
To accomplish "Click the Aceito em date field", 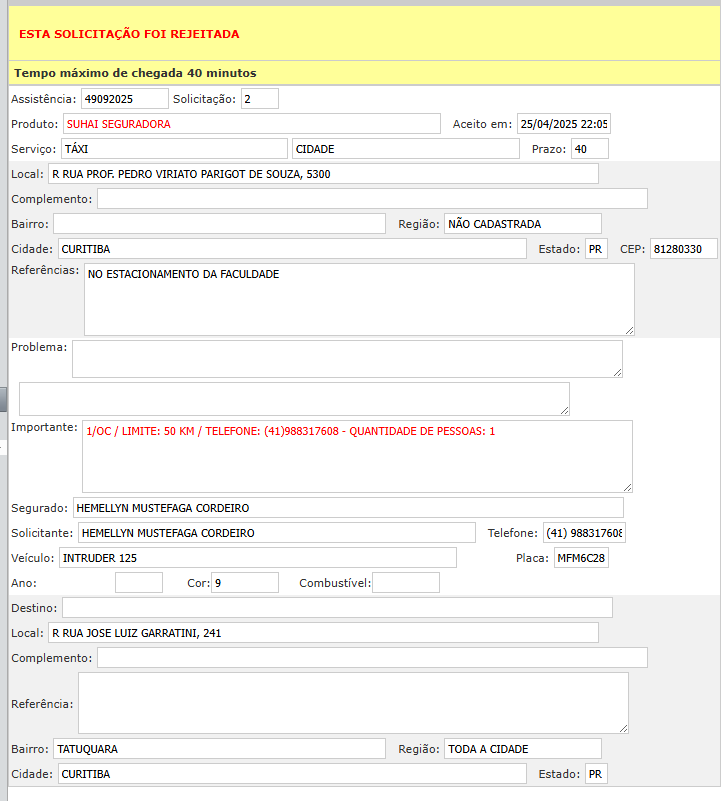I will (563, 124).
